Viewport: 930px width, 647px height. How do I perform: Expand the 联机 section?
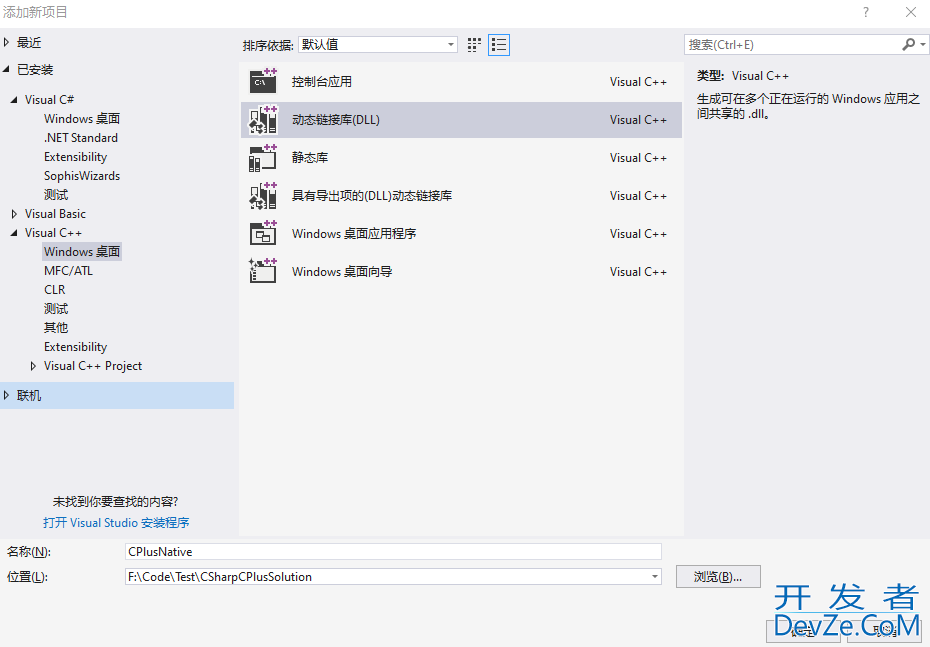7,395
